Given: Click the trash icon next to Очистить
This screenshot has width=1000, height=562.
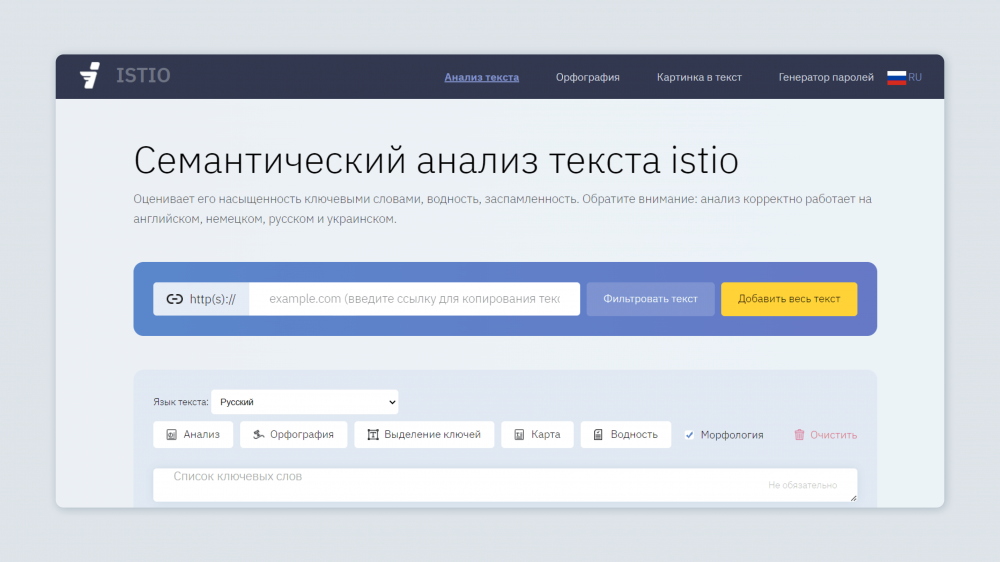Looking at the screenshot, I should (799, 434).
